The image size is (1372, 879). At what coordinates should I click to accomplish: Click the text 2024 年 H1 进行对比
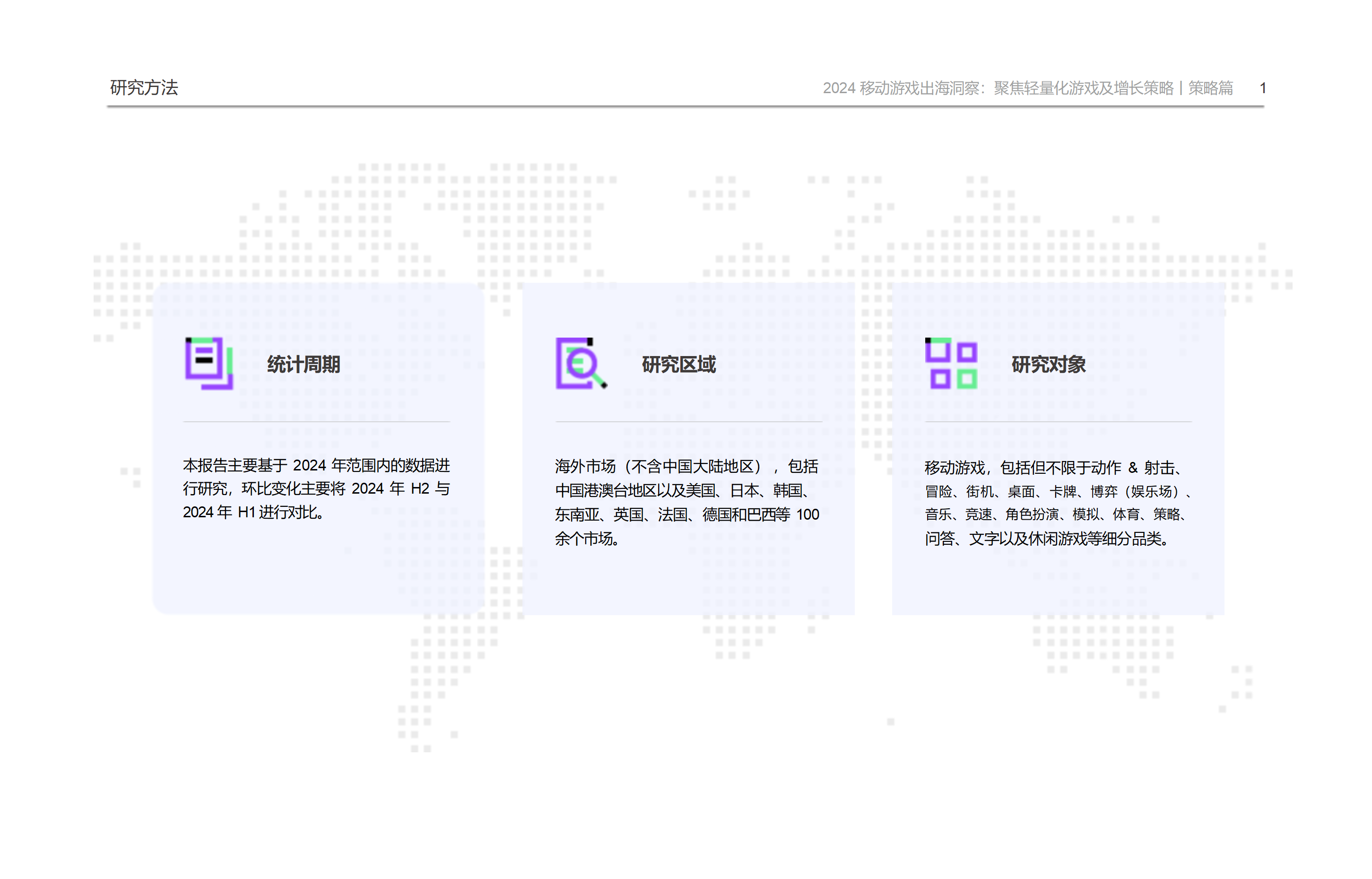(x=253, y=512)
